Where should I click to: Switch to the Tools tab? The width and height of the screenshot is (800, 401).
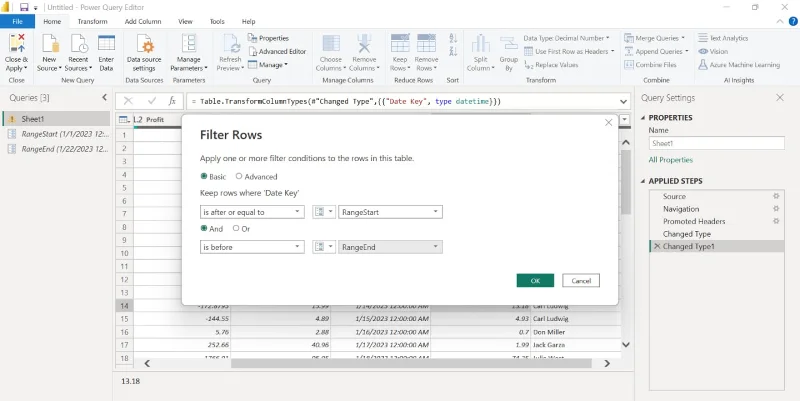point(217,21)
